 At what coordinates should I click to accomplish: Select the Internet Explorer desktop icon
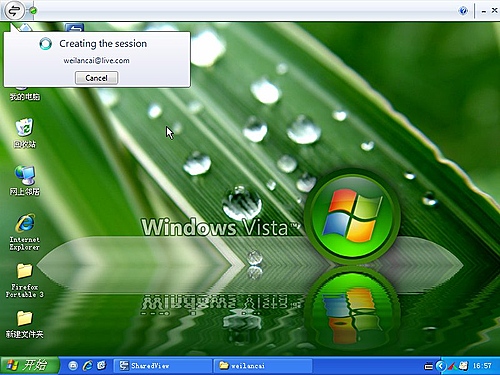point(25,223)
